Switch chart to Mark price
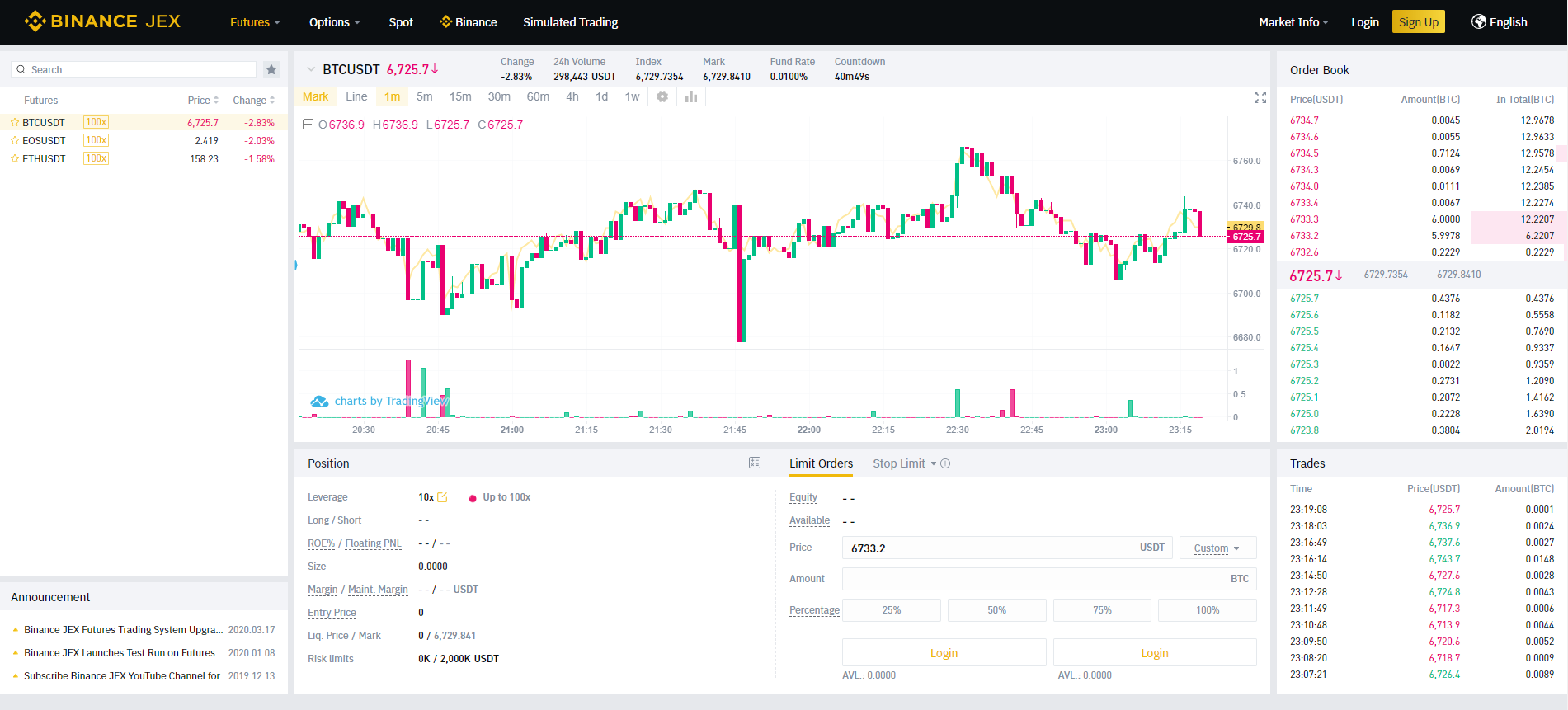This screenshot has height=710, width=1568. coord(315,96)
